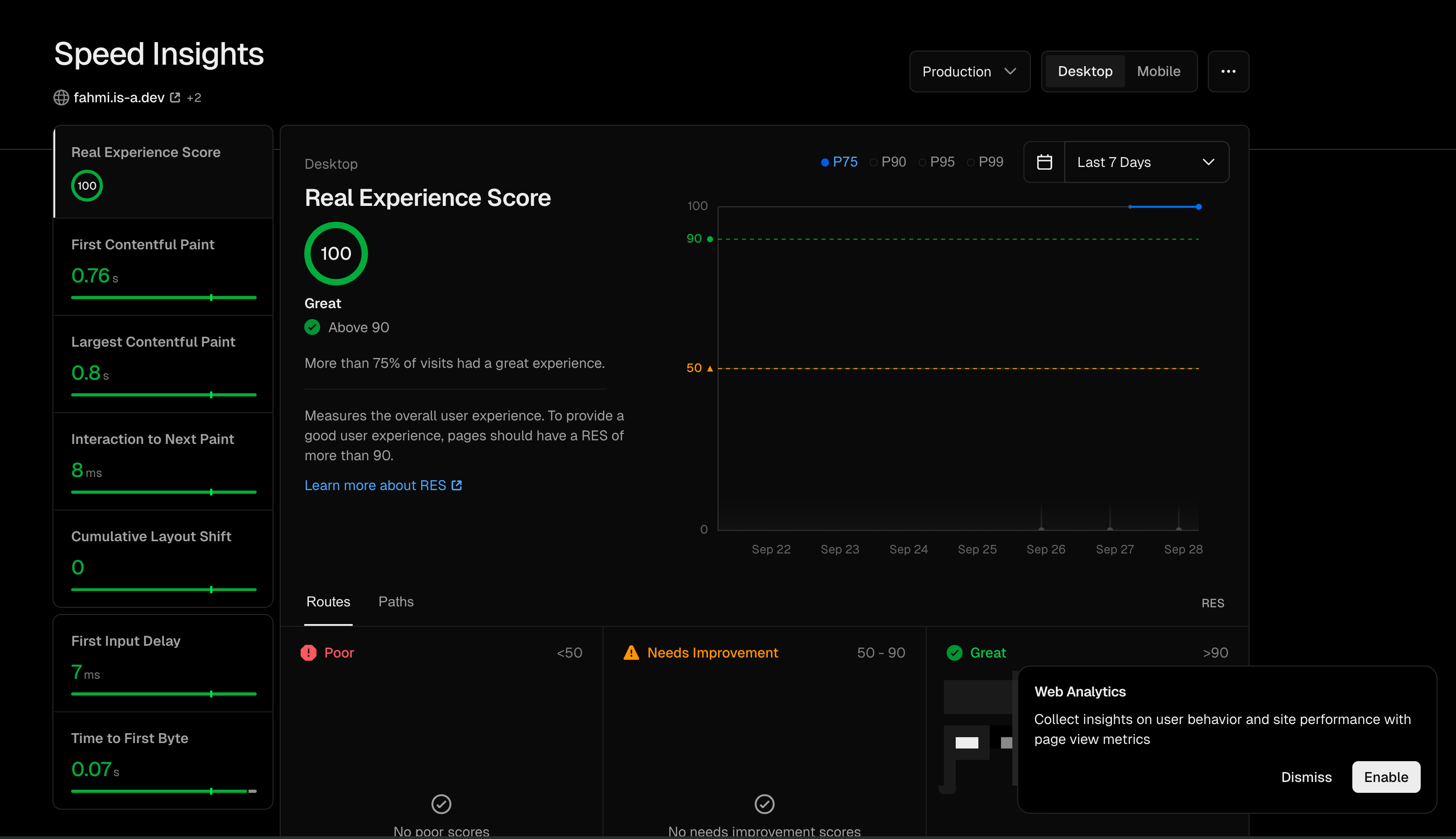
Task: Expand the Last 7 Days range dropdown
Action: [1146, 162]
